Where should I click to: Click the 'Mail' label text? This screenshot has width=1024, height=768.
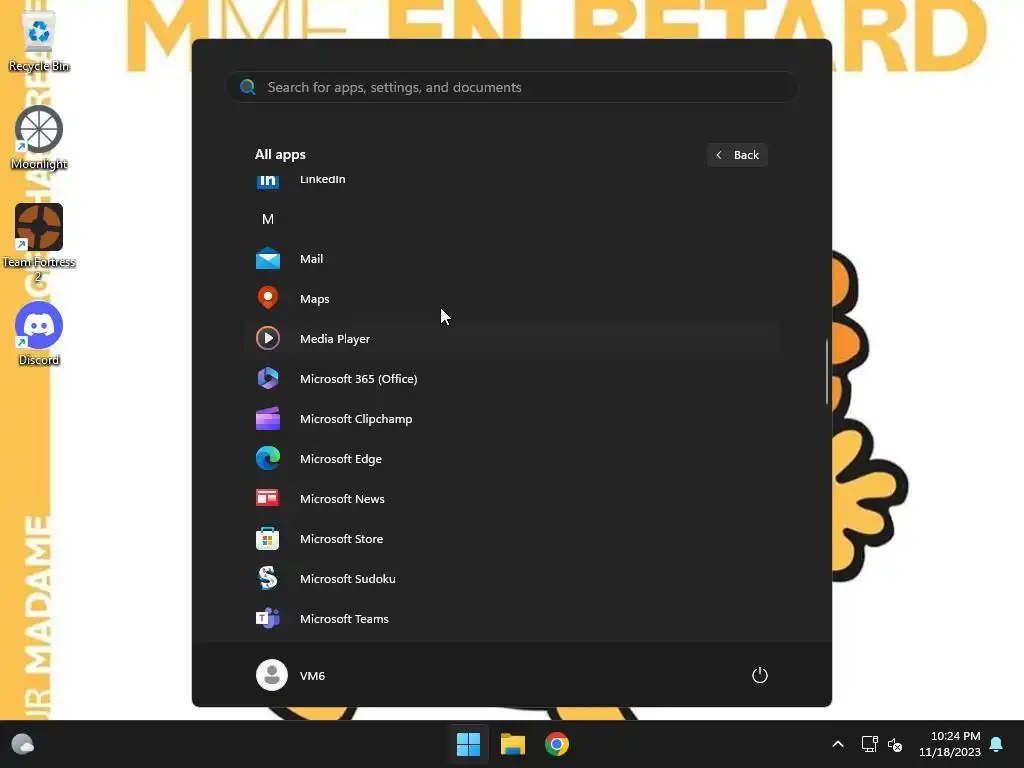coord(312,259)
